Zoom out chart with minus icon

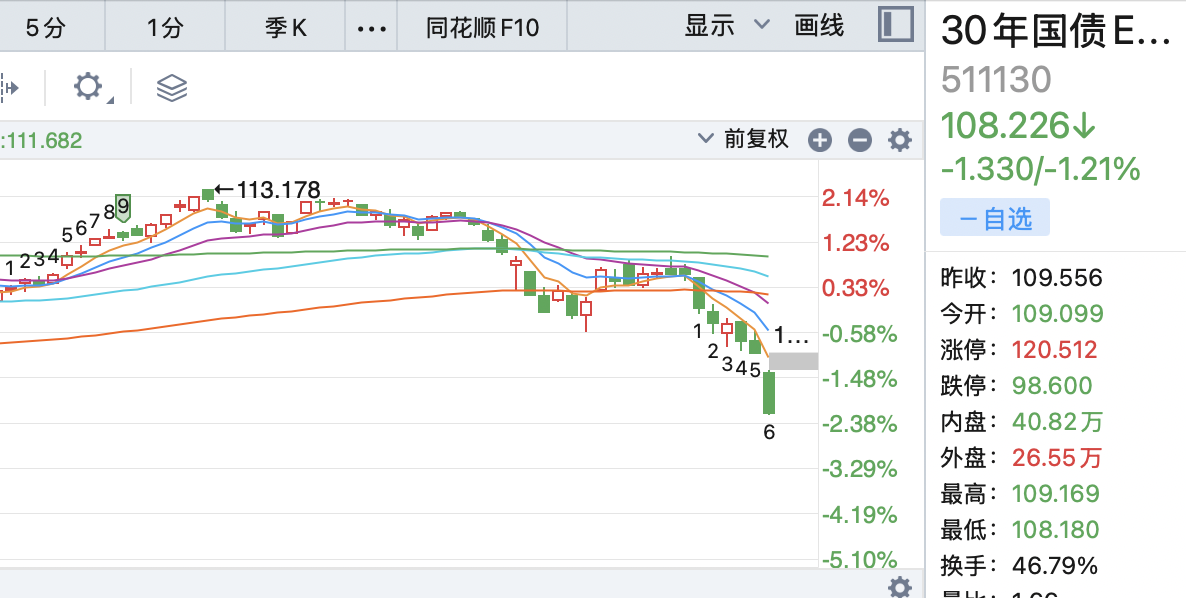click(x=860, y=140)
